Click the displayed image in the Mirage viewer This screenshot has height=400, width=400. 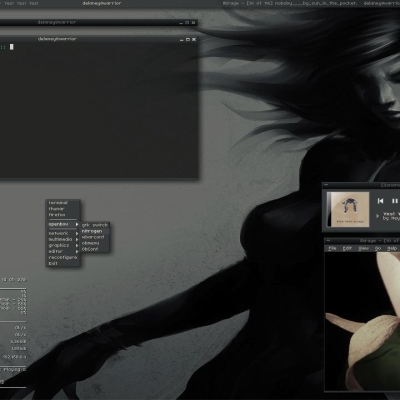click(x=362, y=321)
